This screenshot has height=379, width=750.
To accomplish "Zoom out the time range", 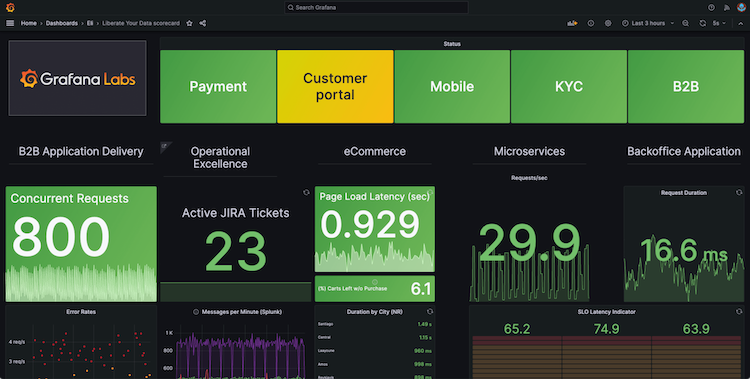I will point(685,23).
